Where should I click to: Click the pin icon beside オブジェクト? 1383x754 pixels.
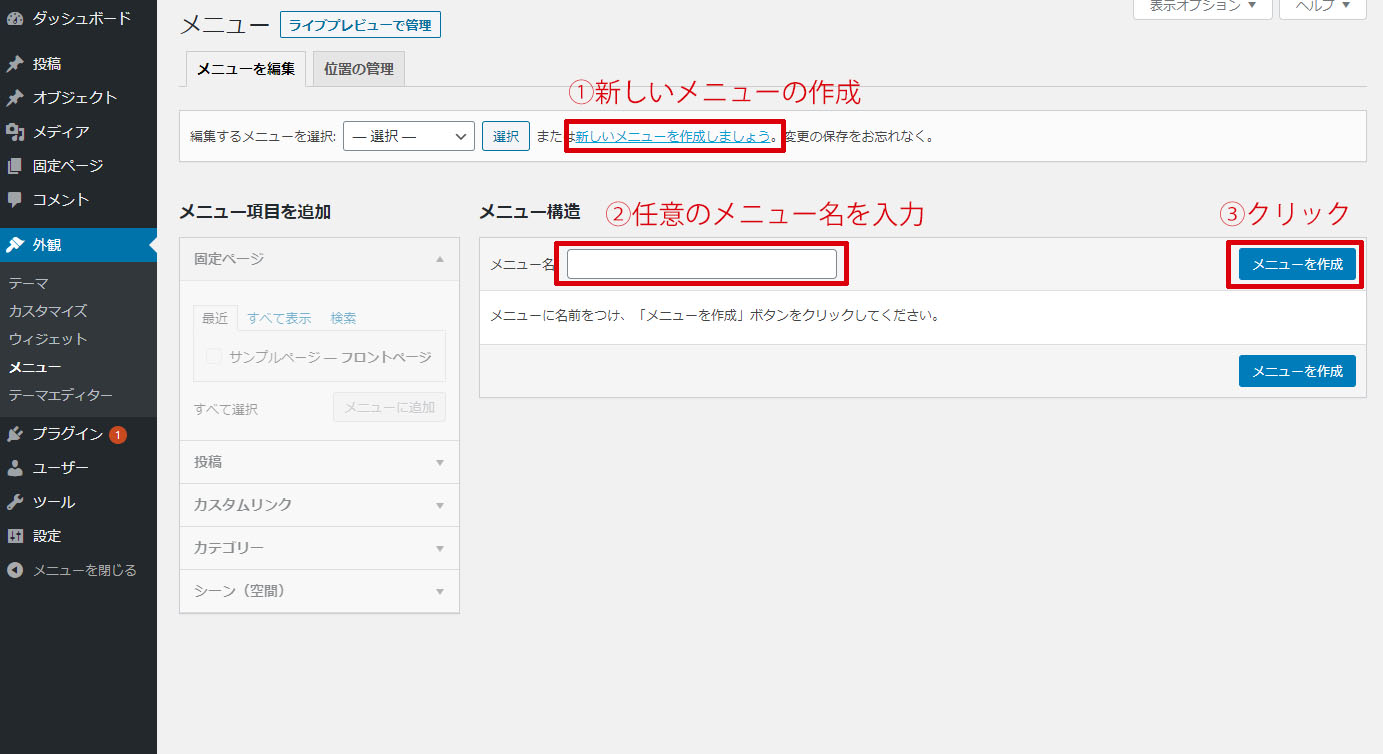[x=15, y=98]
